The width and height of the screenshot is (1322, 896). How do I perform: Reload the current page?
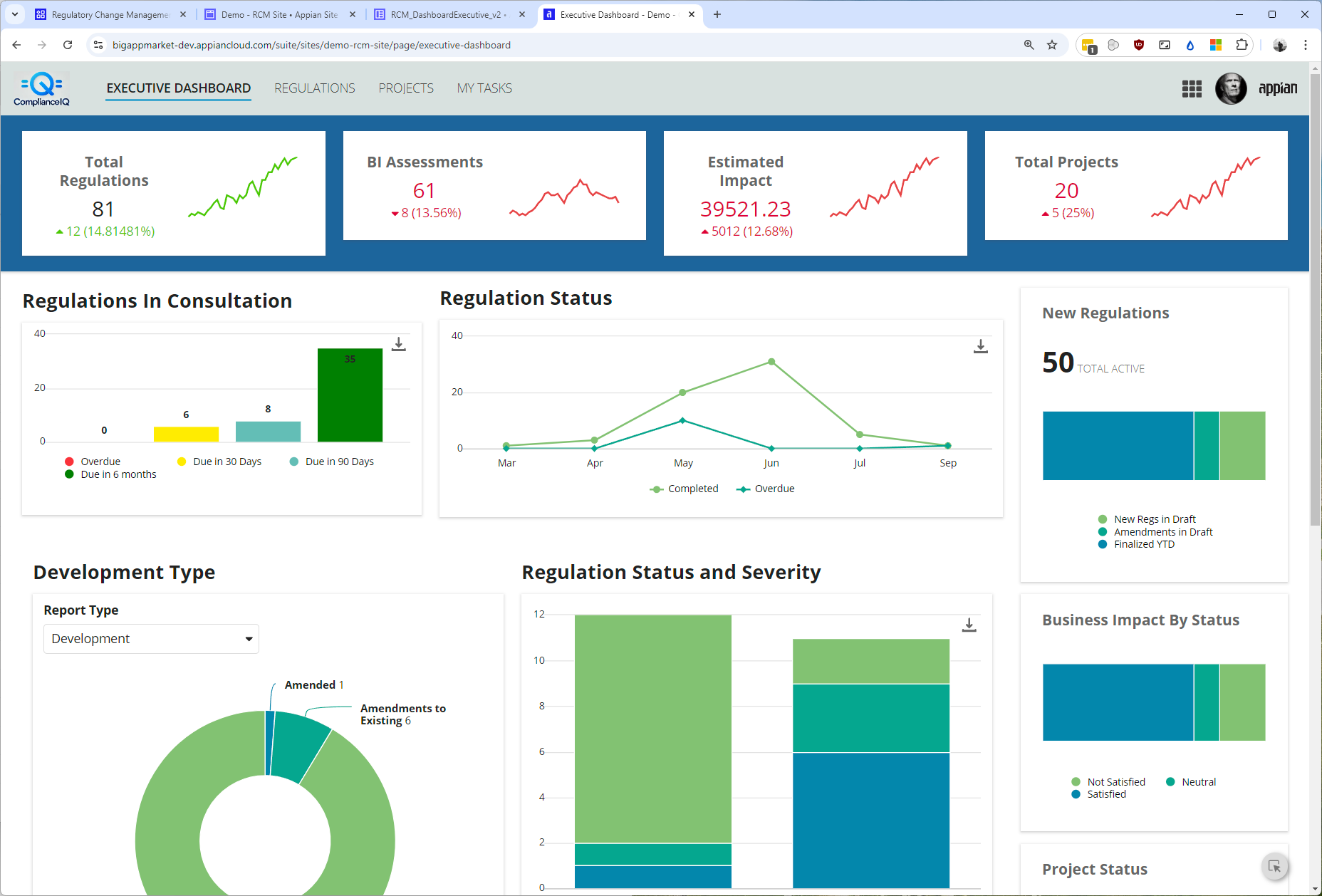(x=68, y=45)
